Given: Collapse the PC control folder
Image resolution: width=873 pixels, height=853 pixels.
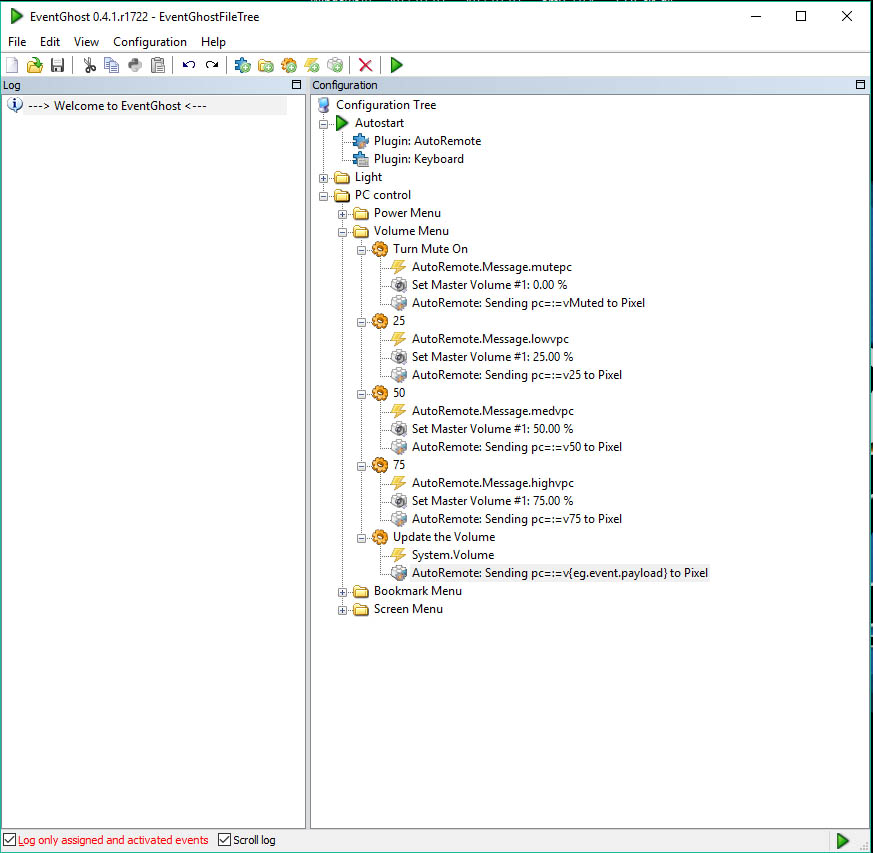Looking at the screenshot, I should point(323,196).
